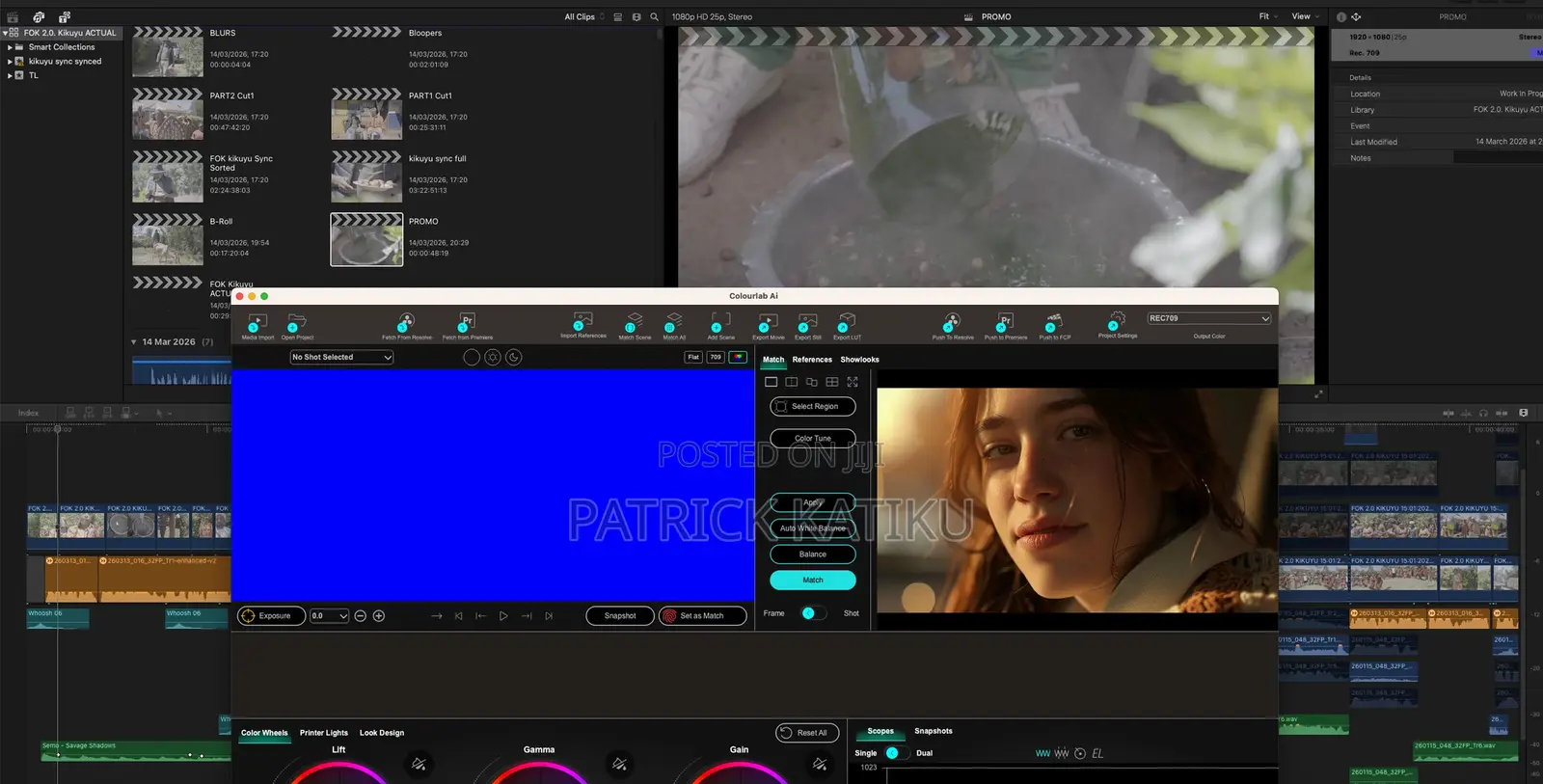Image resolution: width=1543 pixels, height=784 pixels.
Task: Click the Push To Resolve icon
Action: click(952, 322)
